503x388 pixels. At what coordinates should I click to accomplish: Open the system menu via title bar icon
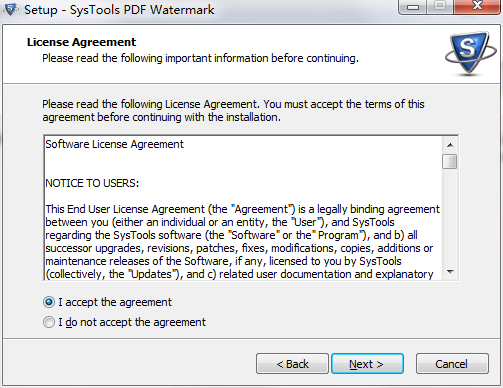point(10,10)
